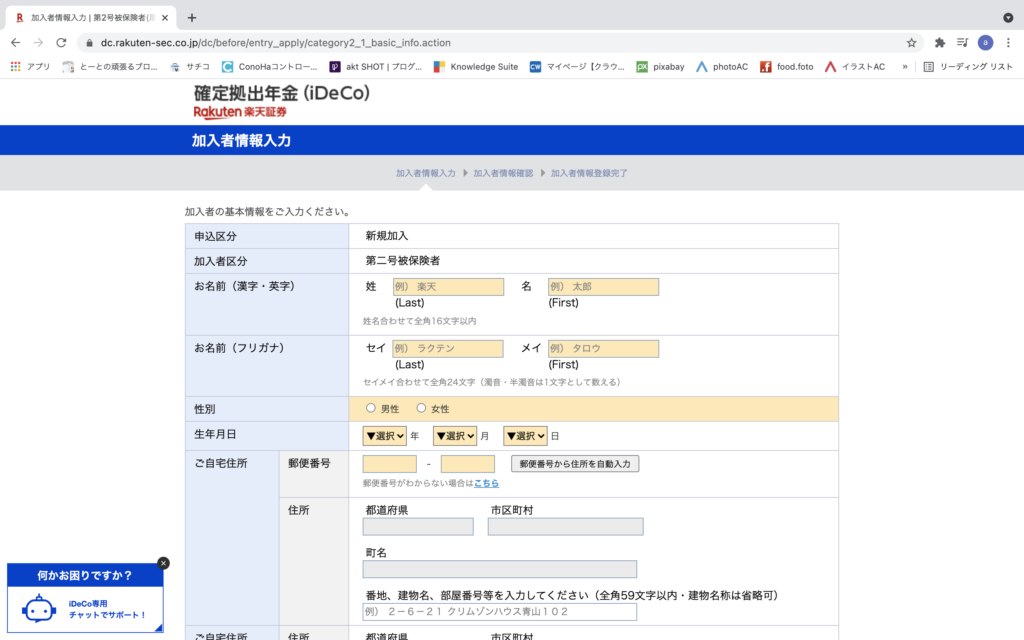Open the media control icon in toolbar
The image size is (1024, 640).
(x=962, y=43)
